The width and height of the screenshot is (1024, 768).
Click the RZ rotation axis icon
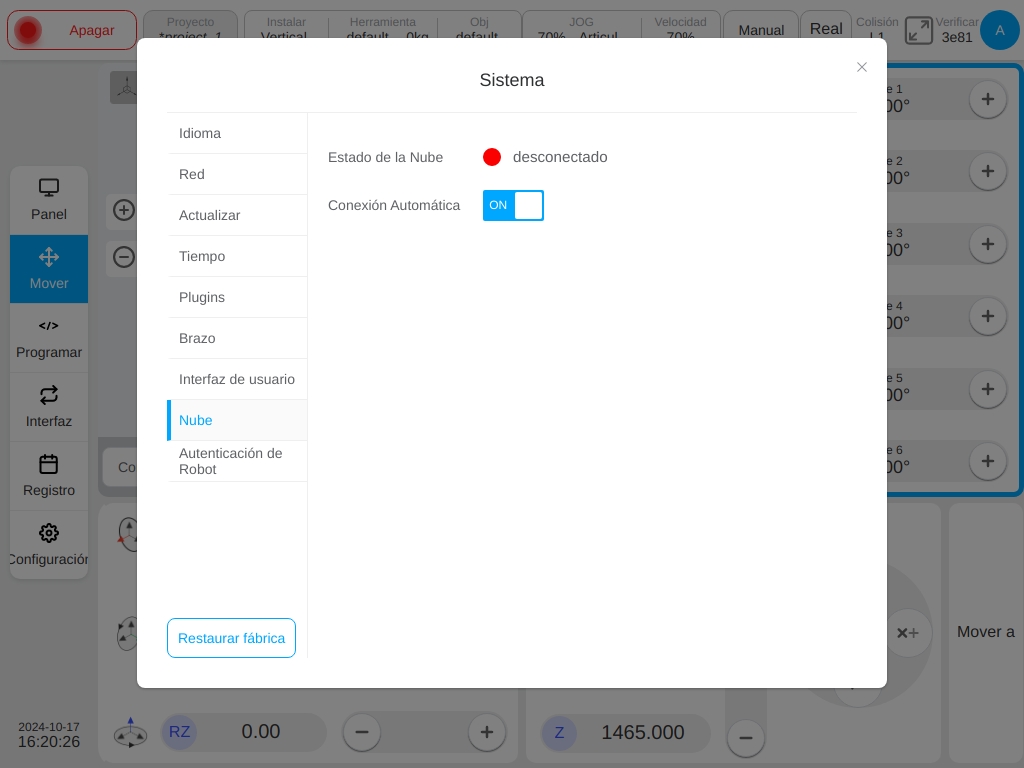(x=130, y=732)
